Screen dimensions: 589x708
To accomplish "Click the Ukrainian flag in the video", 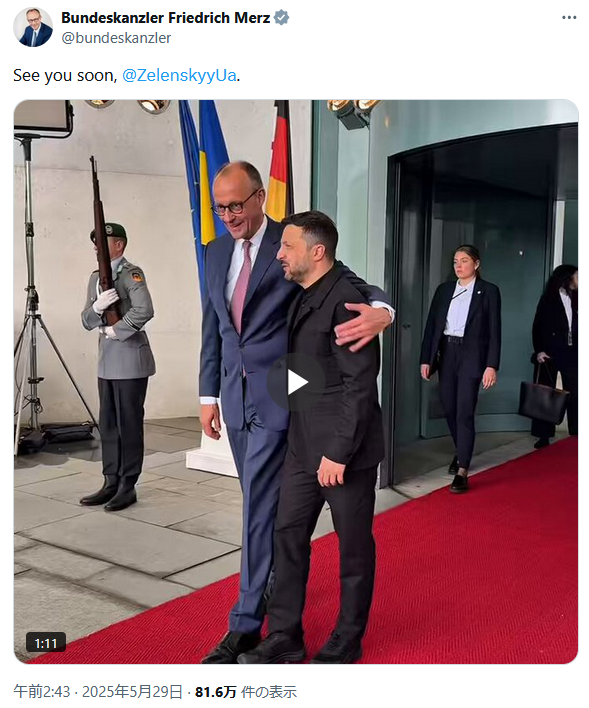I will (x=210, y=172).
